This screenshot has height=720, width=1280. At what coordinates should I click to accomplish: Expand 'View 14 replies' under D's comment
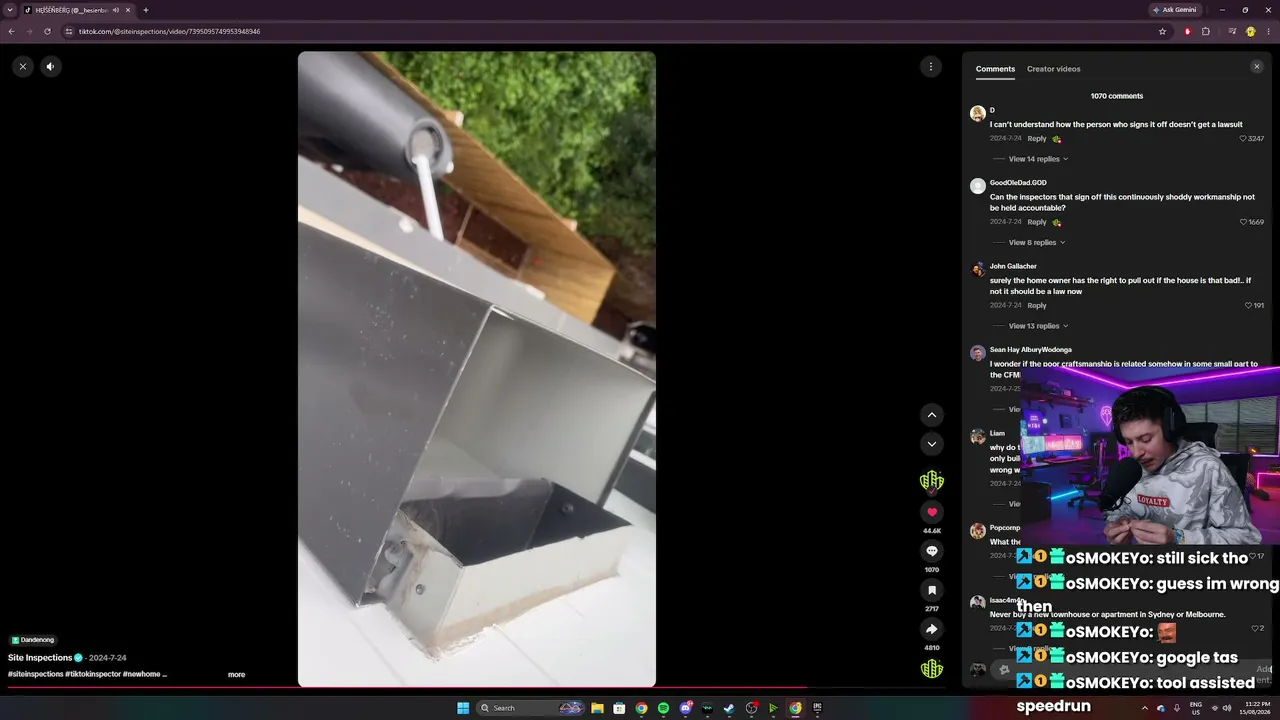pos(1038,159)
